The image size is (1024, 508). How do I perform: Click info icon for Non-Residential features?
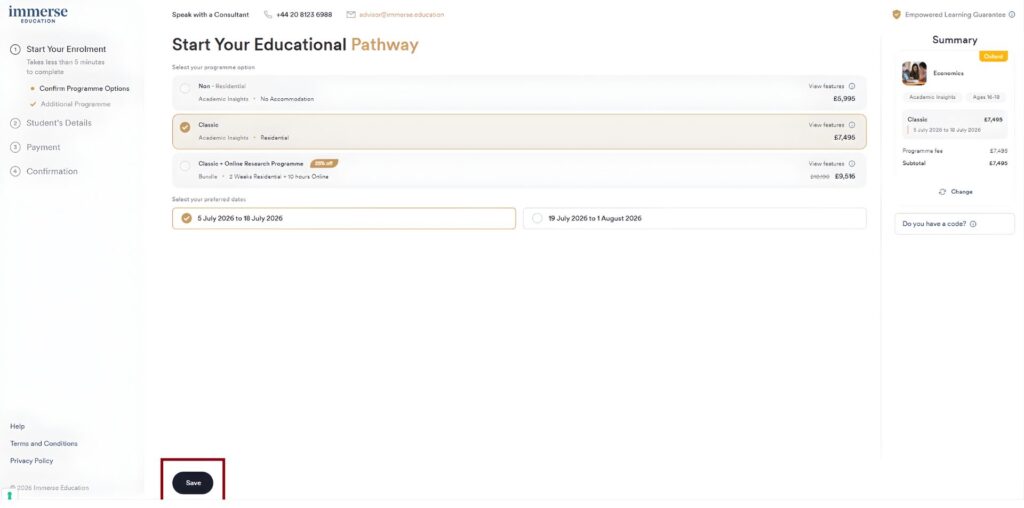852,87
